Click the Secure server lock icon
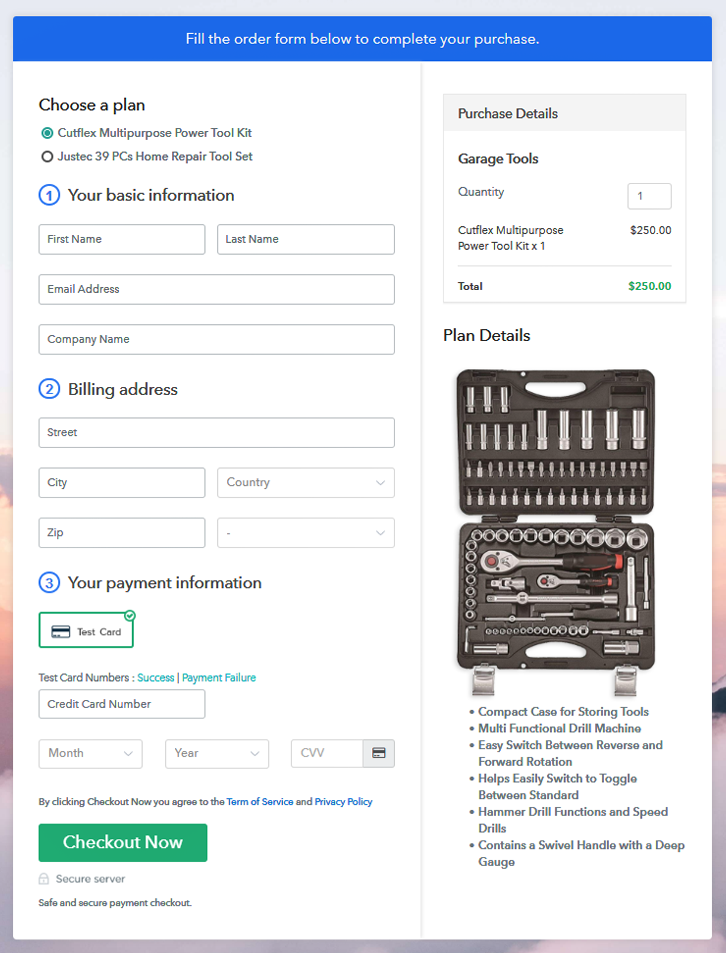 [44, 879]
